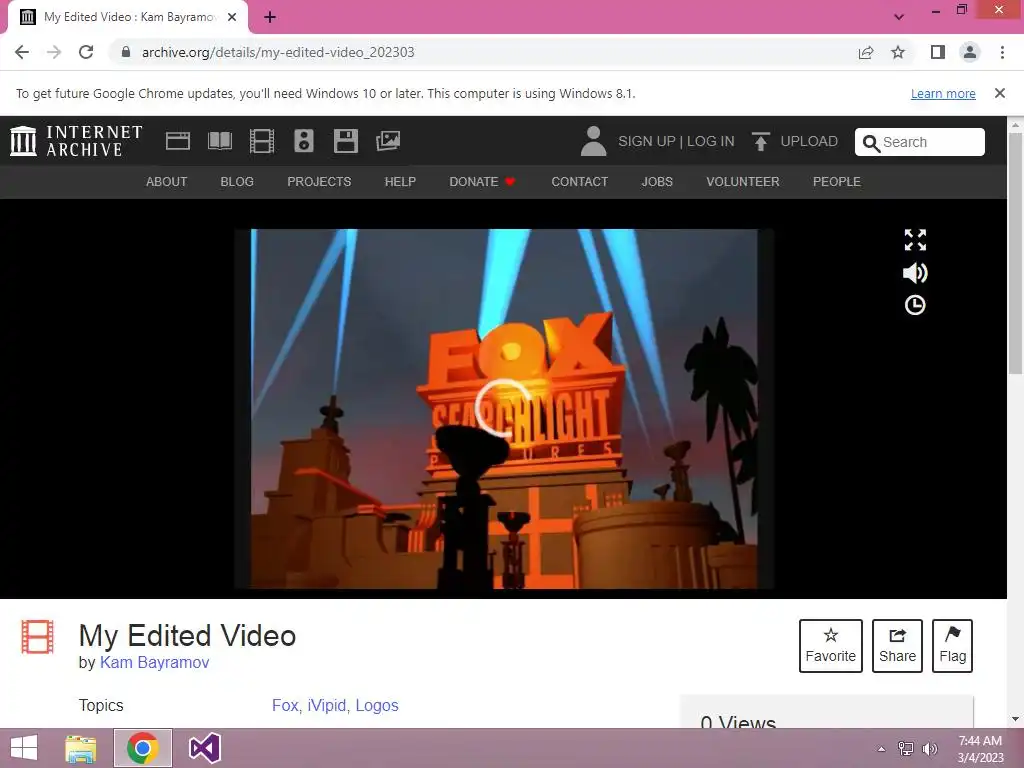This screenshot has width=1024, height=768.
Task: Click the address bar URL
Action: click(278, 52)
